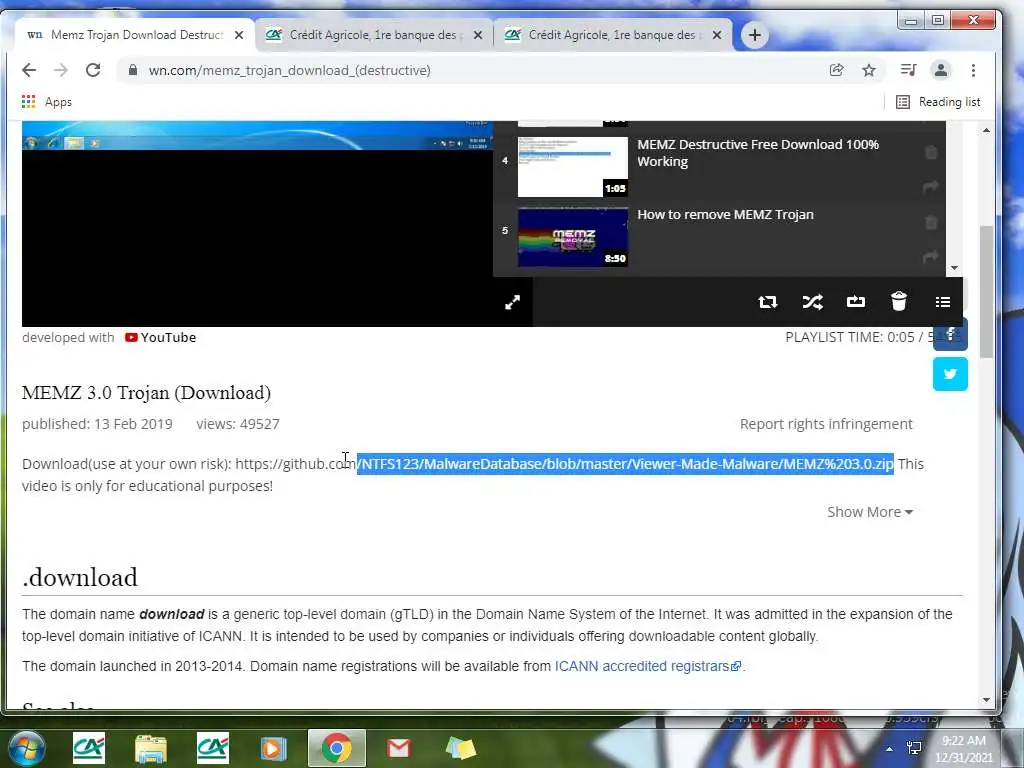The image size is (1024, 768).
Task: Open Windows Explorer from taskbar
Action: [151, 748]
